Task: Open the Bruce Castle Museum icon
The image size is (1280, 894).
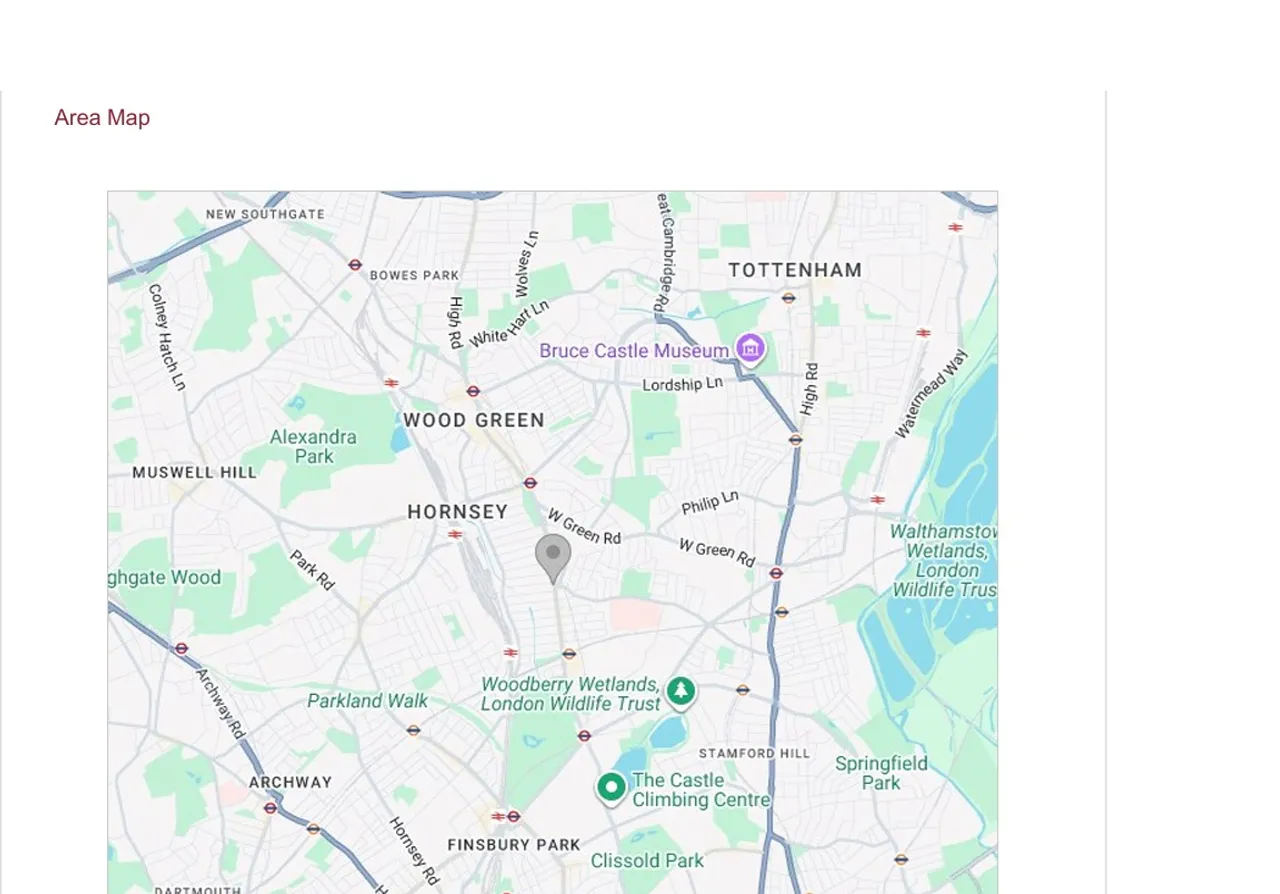Action: (750, 349)
